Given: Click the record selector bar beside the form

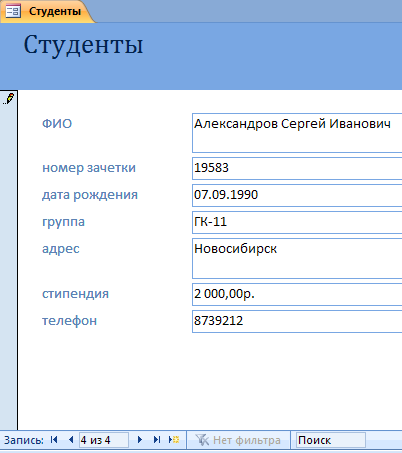Looking at the screenshot, I should pyautogui.click(x=9, y=260).
